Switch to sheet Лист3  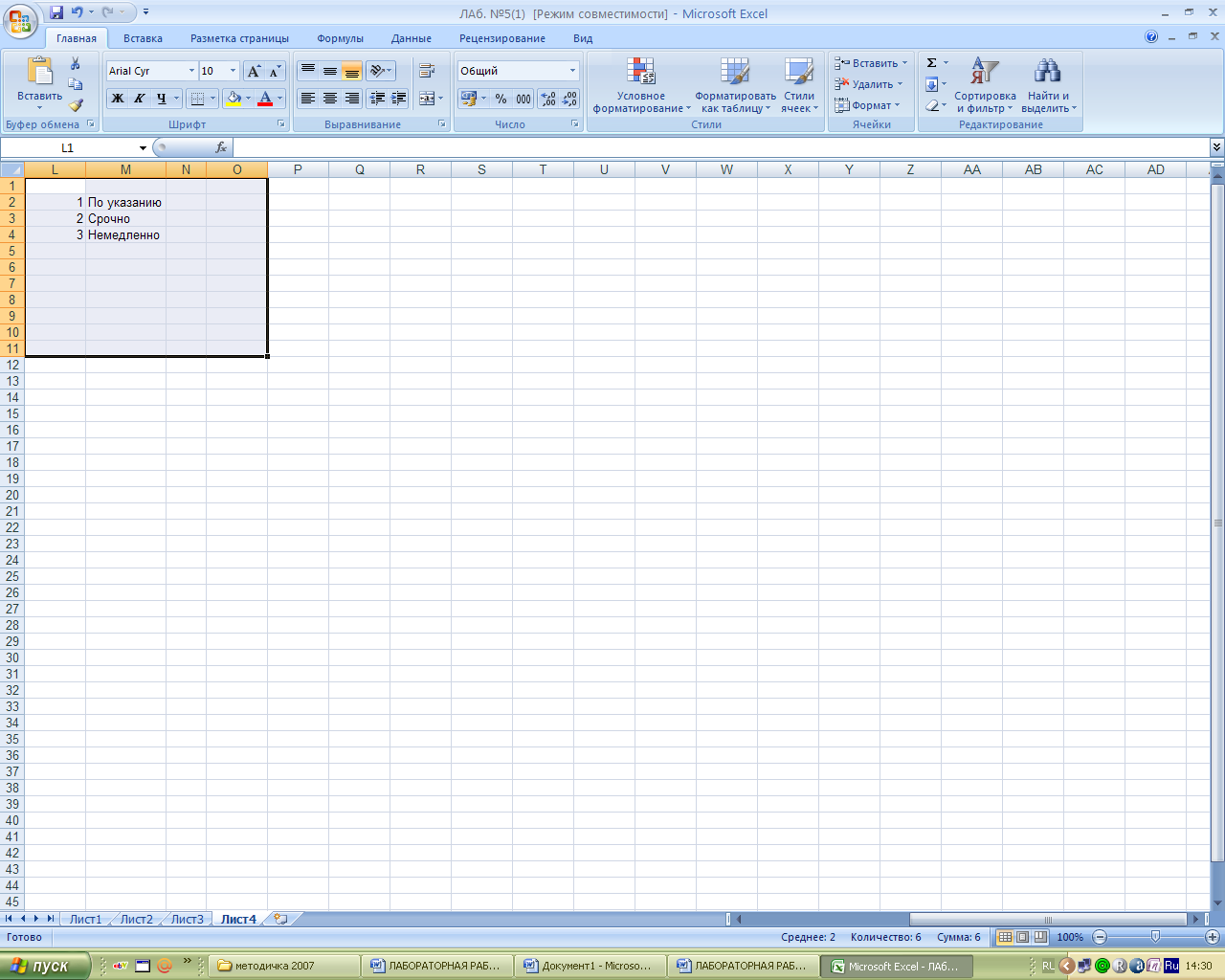[187, 919]
